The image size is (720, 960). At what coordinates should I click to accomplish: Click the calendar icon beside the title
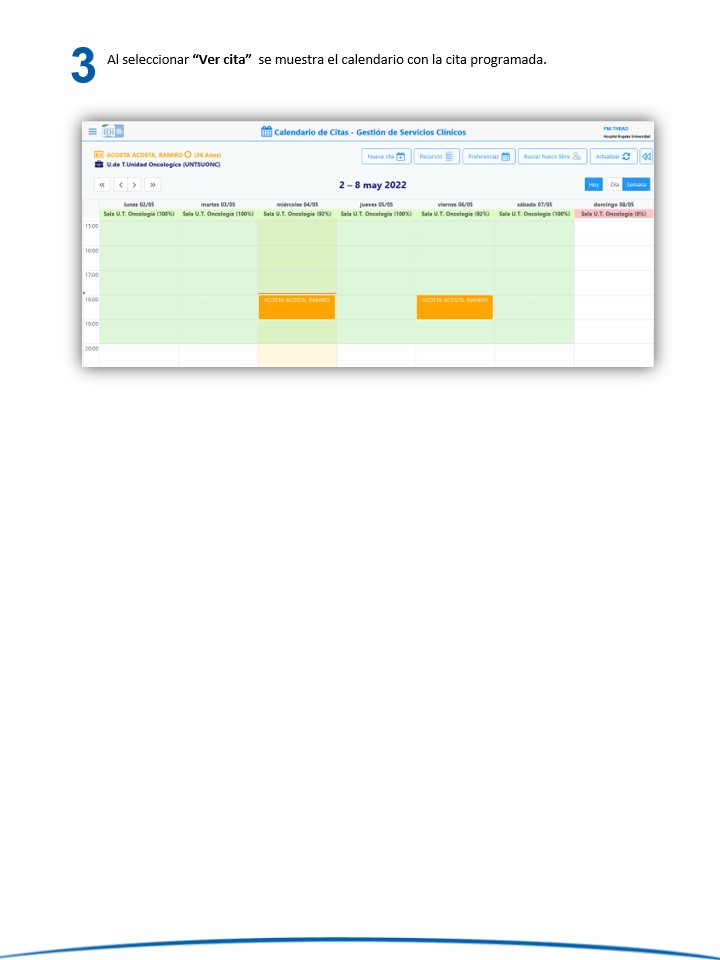click(x=266, y=132)
